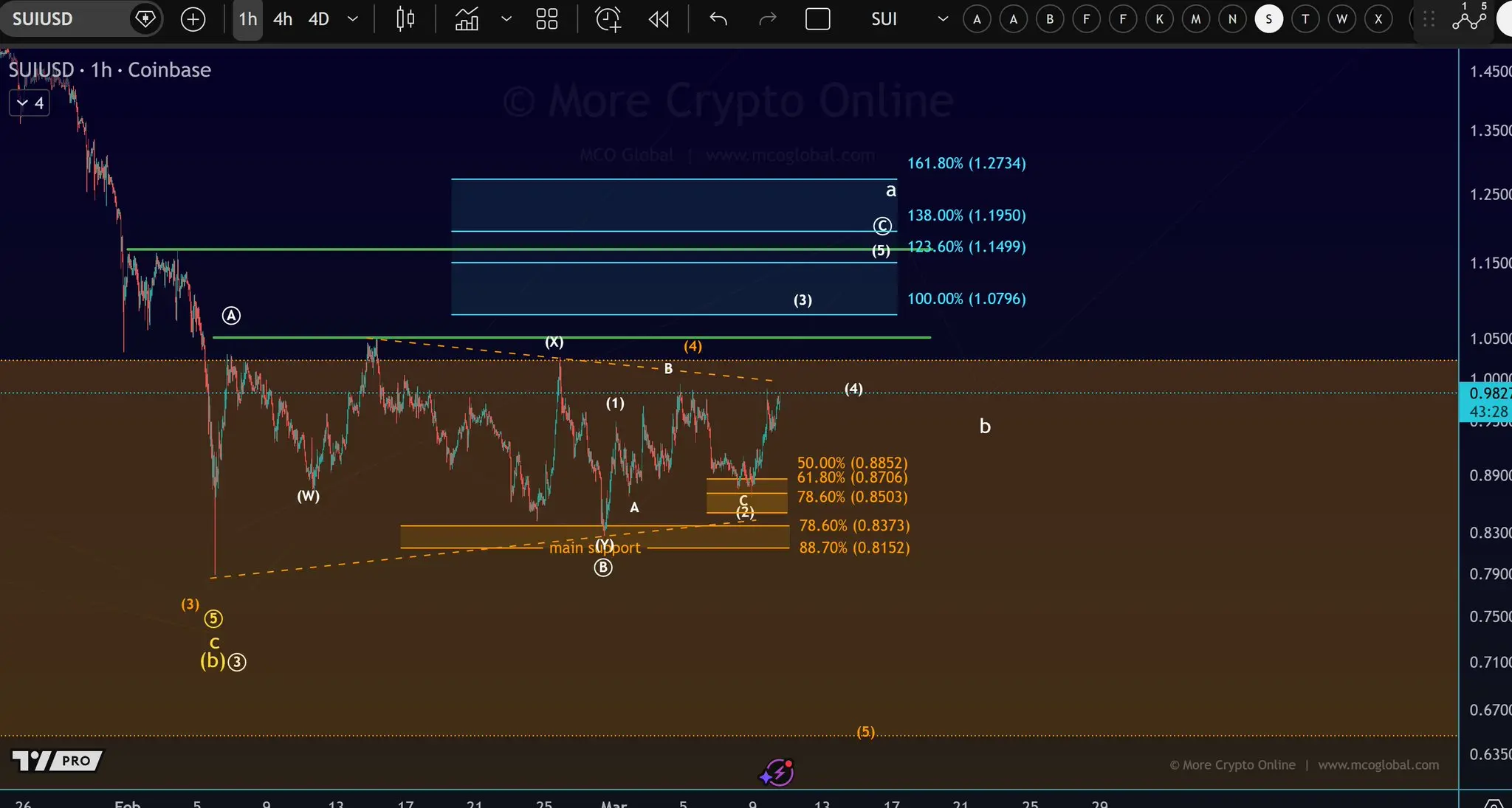Click the indicators favorites dropdown arrow
Image resolution: width=1512 pixels, height=808 pixels.
click(x=506, y=19)
